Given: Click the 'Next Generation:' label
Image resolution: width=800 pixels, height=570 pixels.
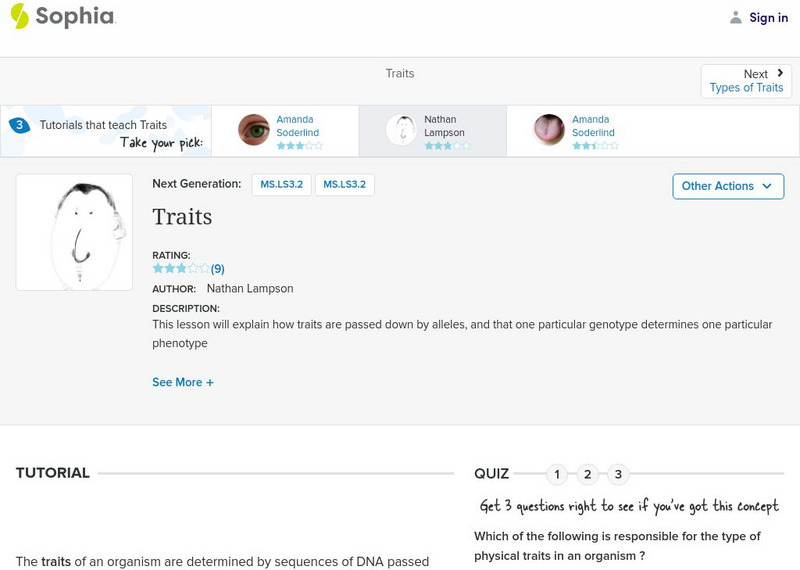Looking at the screenshot, I should [x=196, y=184].
